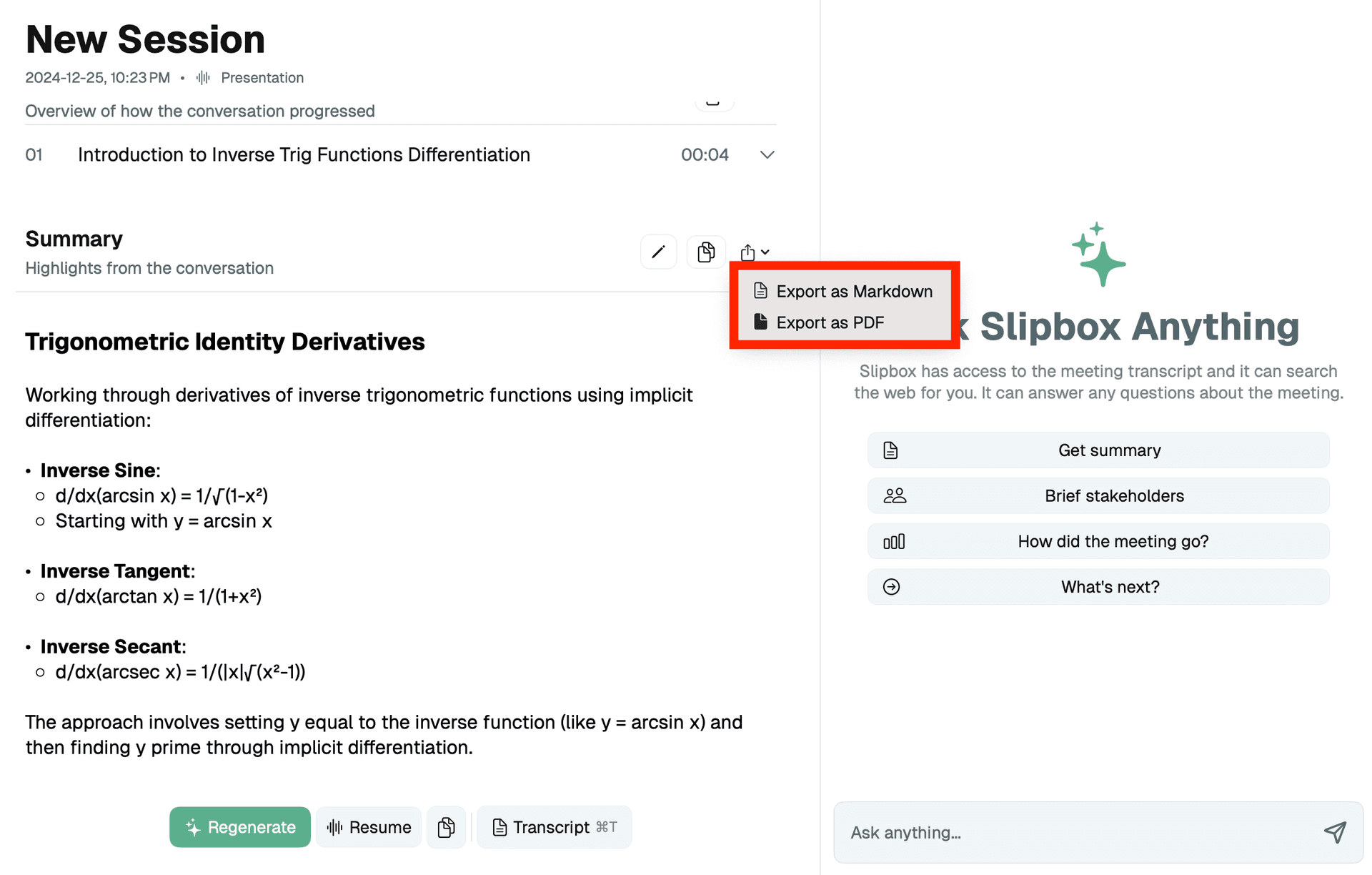Click the pencil edit summary icon
This screenshot has width=1372, height=875.
658,252
